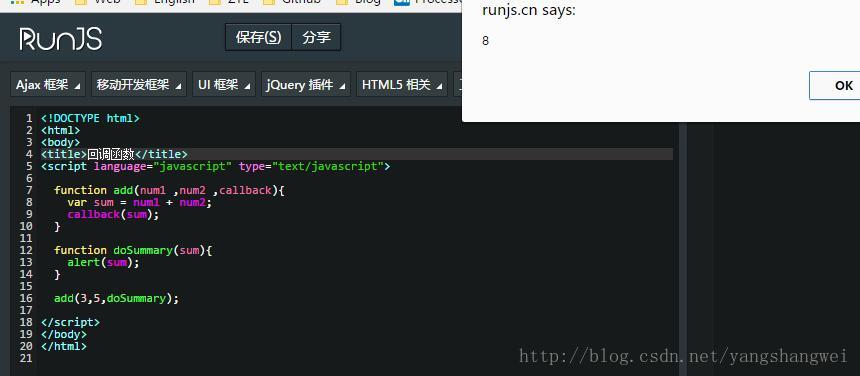
Task: Click the 分享 share button
Action: pyautogui.click(x=316, y=37)
